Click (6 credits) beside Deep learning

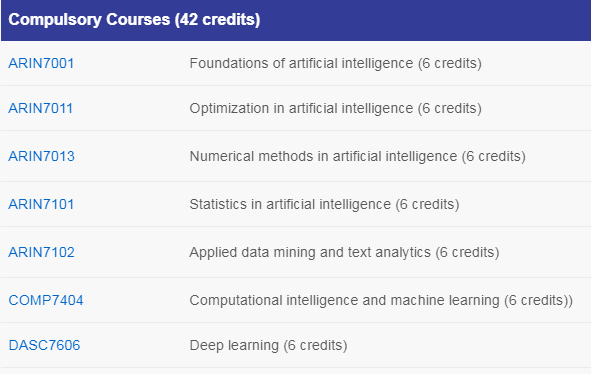coord(315,345)
